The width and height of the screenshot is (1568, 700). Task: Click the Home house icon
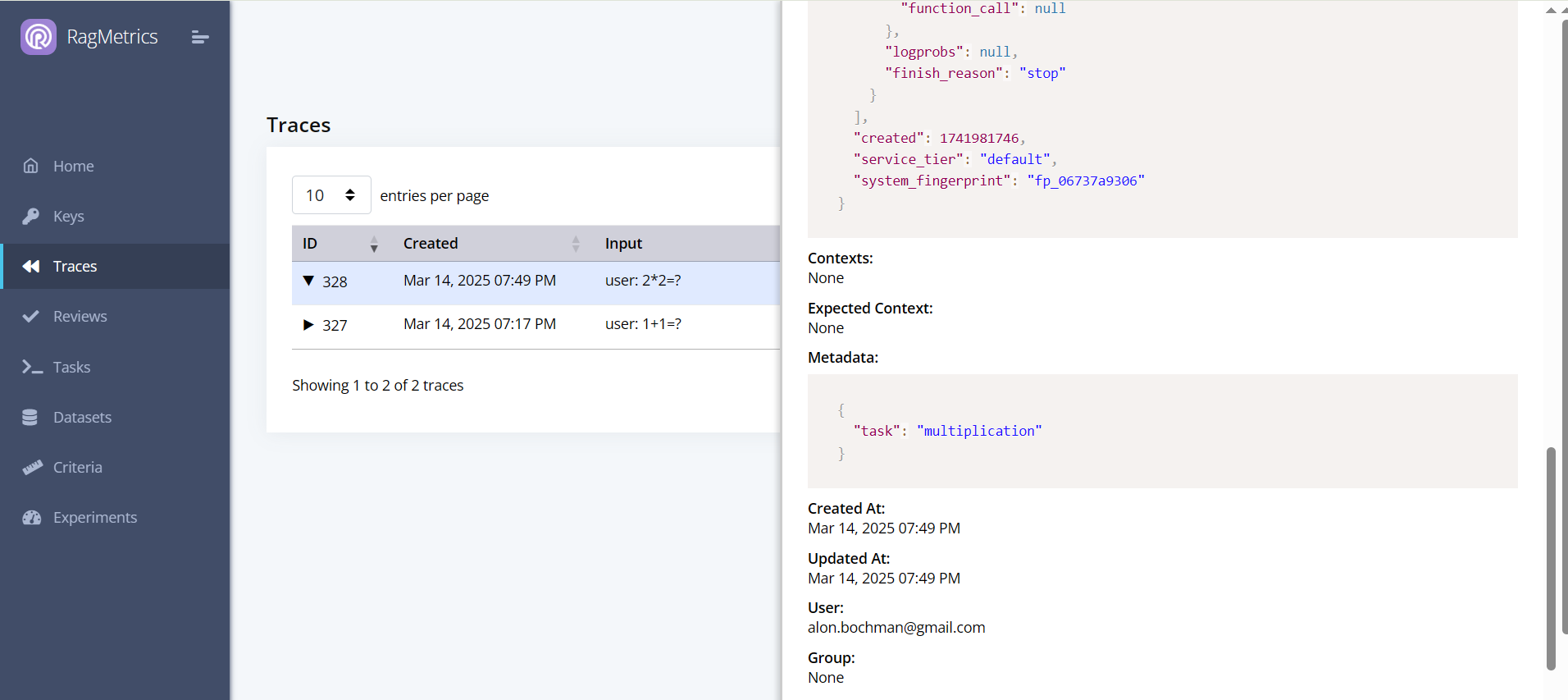pyautogui.click(x=31, y=166)
